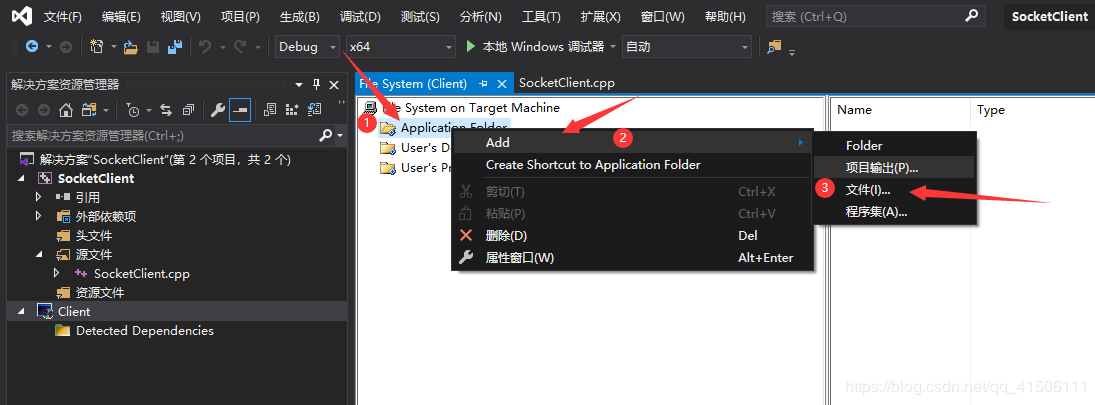Viewport: 1095px width, 405px height.
Task: Click the Home icon in Solution Explorer
Action: coord(66,110)
